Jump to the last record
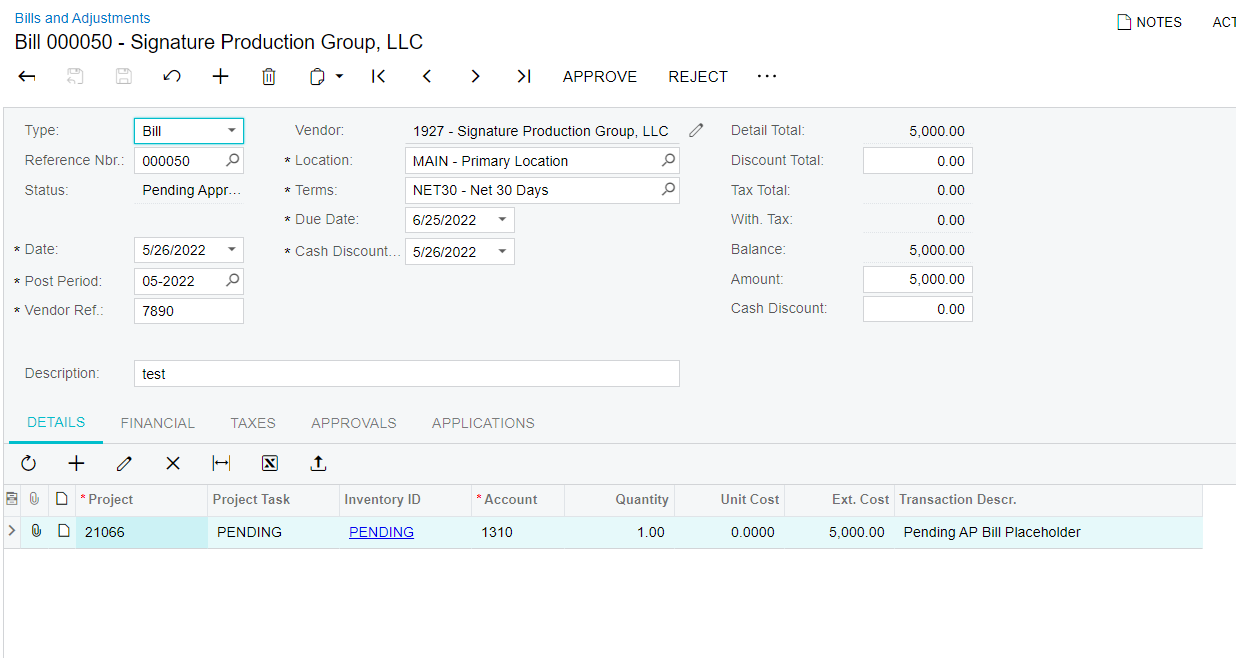The image size is (1236, 658). click(523, 77)
